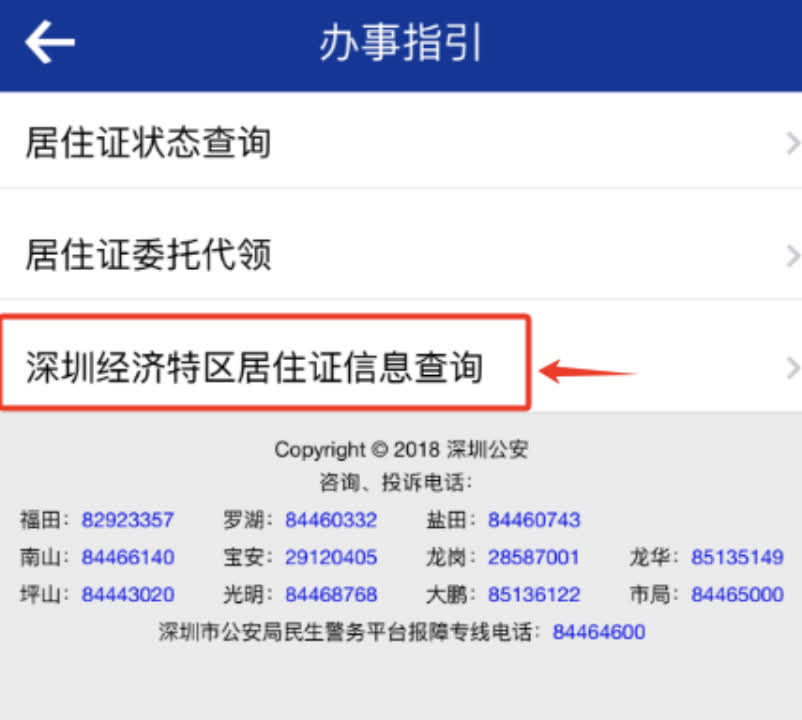Expand chevron beside 居住证状态查询
Image resolution: width=802 pixels, height=720 pixels.
[x=793, y=143]
